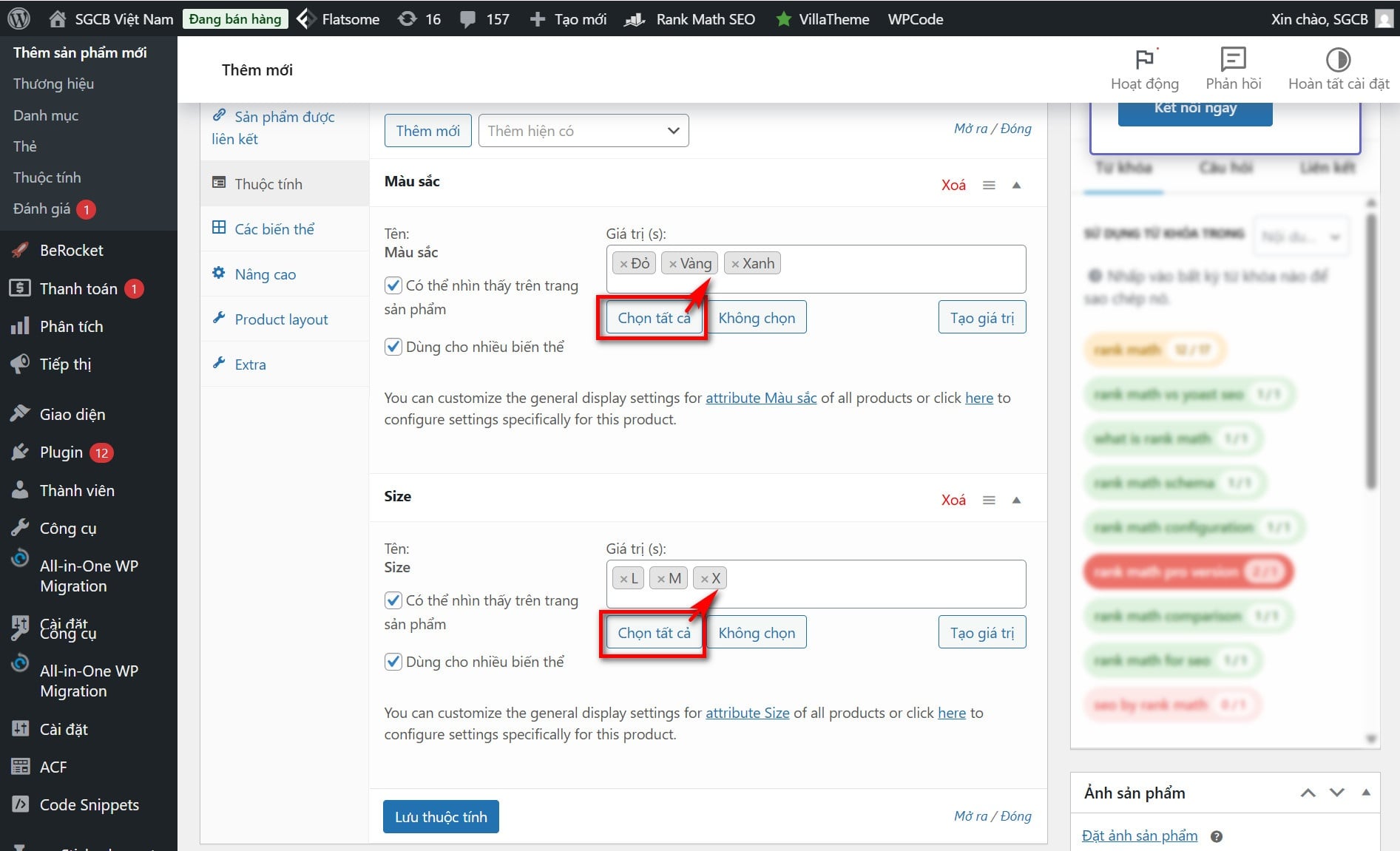Click the WordPress logo icon
Screen dimensions: 1400x851
click(18, 18)
